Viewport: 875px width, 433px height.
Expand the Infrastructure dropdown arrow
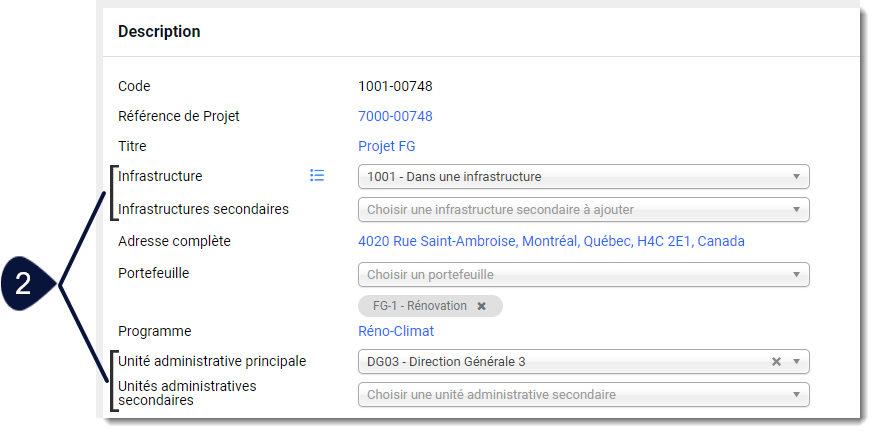pyautogui.click(x=796, y=177)
